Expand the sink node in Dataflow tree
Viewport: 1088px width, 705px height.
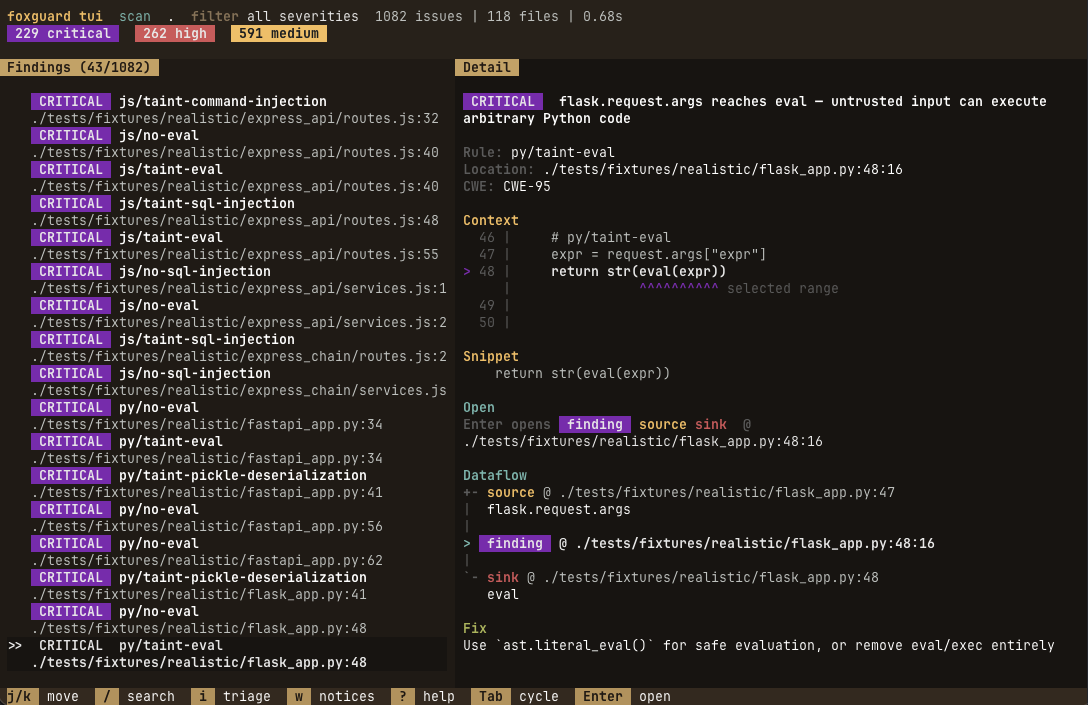(505, 577)
